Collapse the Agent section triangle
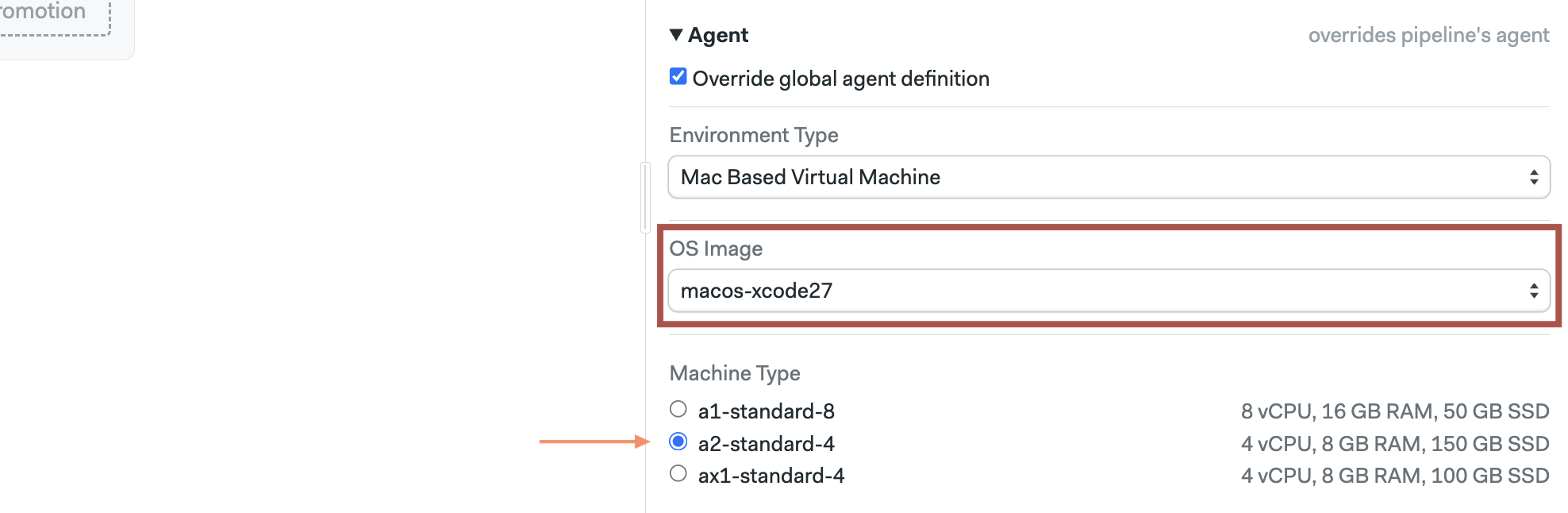Image resolution: width=1568 pixels, height=513 pixels. point(676,35)
